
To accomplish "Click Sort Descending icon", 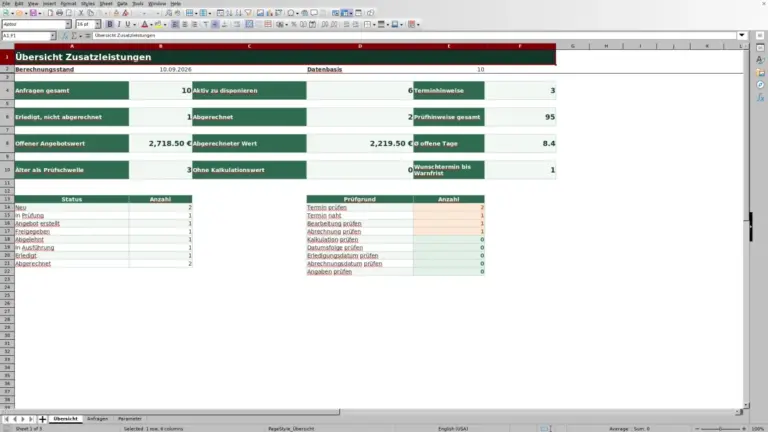I will (x=239, y=13).
